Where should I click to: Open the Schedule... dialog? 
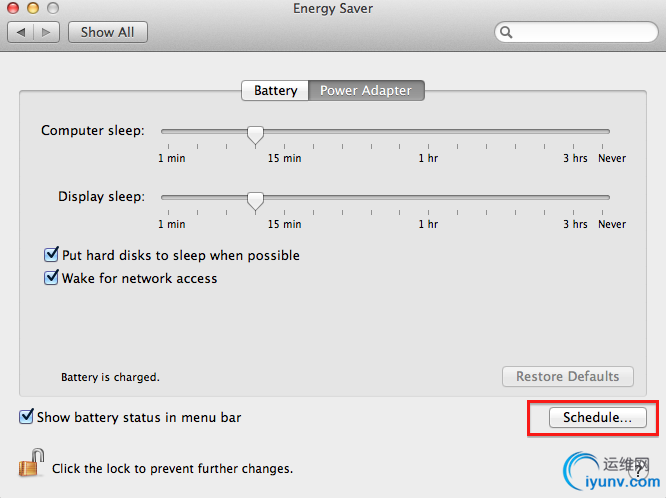tap(598, 417)
